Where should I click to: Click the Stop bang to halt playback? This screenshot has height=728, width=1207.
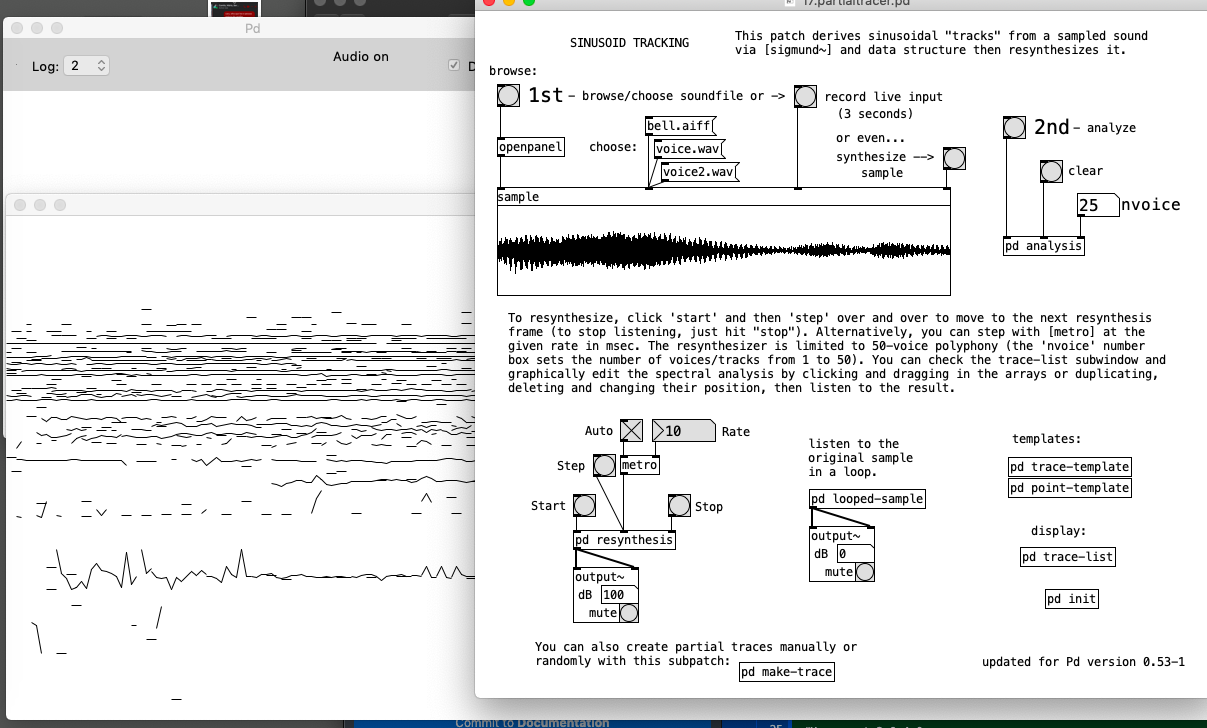pos(679,505)
